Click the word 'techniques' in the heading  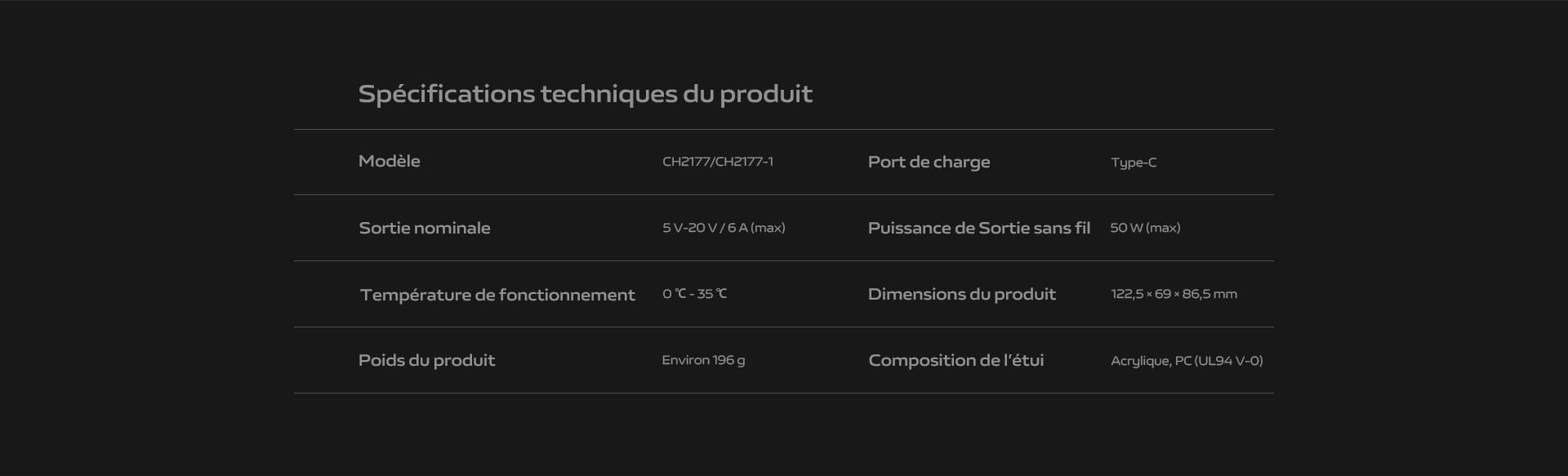[608, 95]
